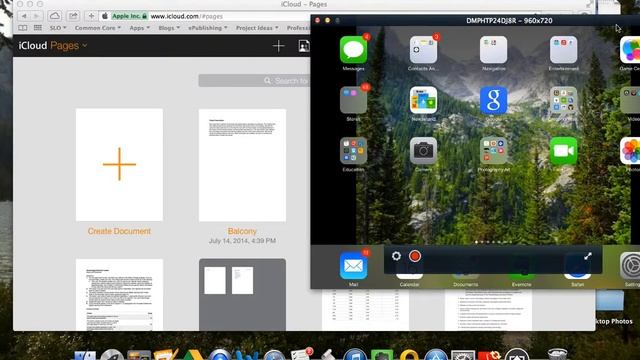
Task: Click the Create Document plus thumbnail
Action: [119, 164]
